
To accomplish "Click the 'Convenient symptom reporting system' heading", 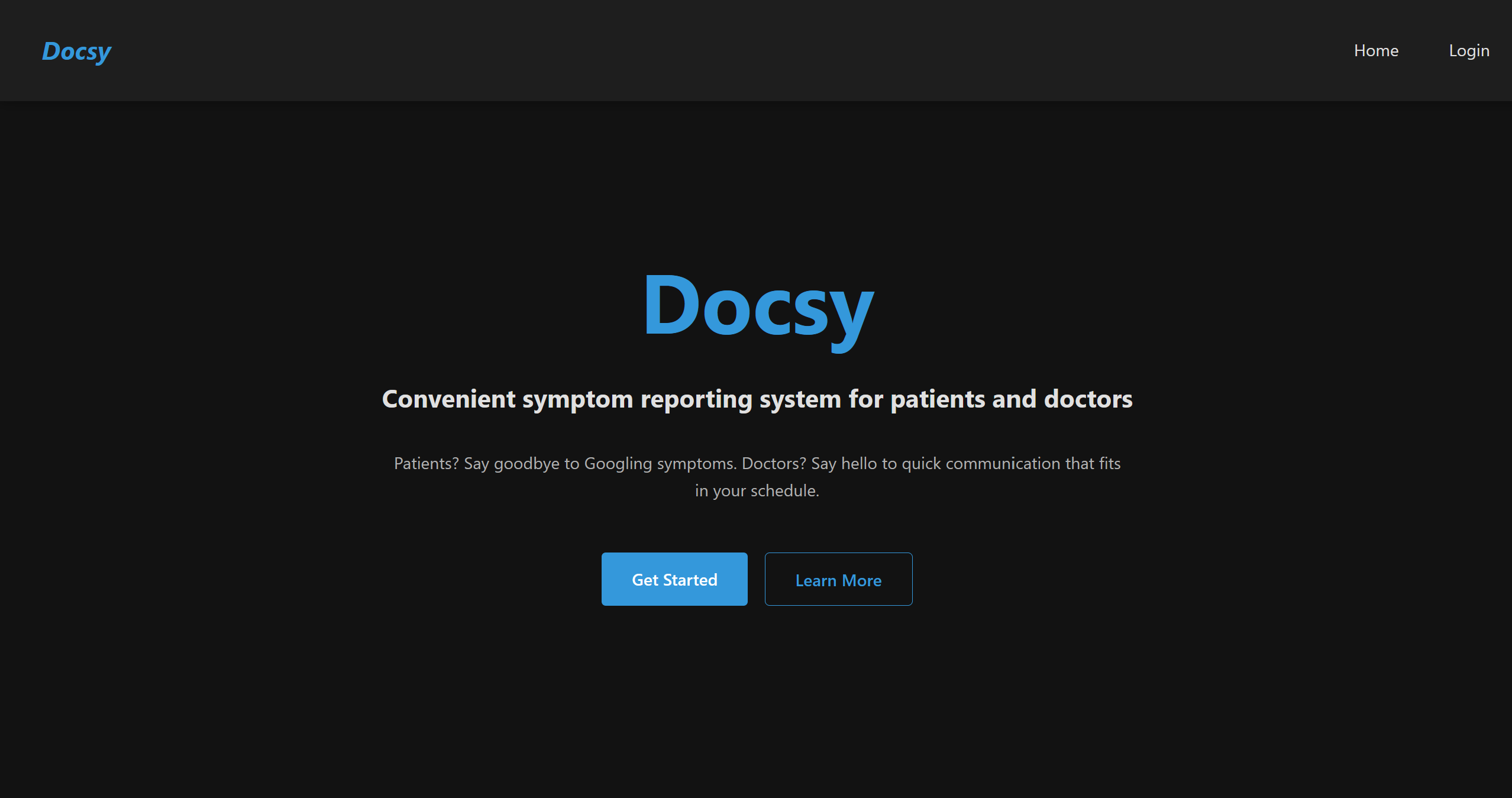I will 757,399.
